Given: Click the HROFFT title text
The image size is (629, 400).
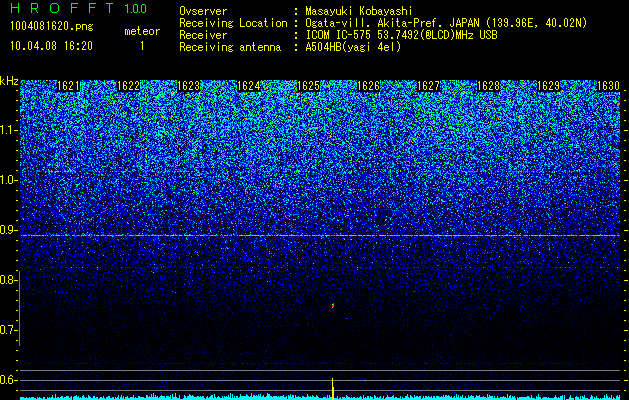Looking at the screenshot, I should coord(62,8).
